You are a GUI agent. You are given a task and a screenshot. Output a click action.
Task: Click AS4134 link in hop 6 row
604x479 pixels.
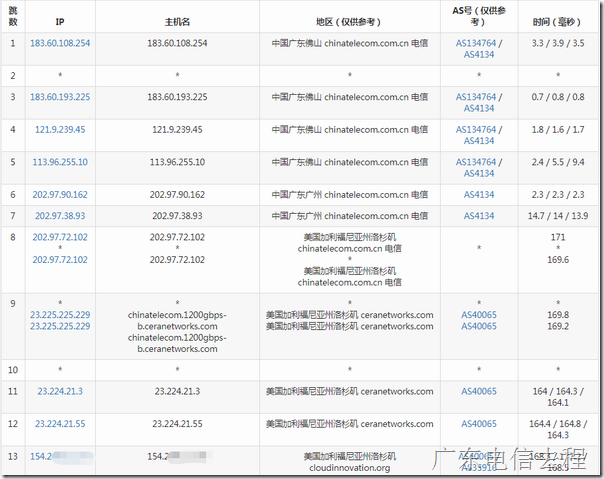tap(479, 195)
